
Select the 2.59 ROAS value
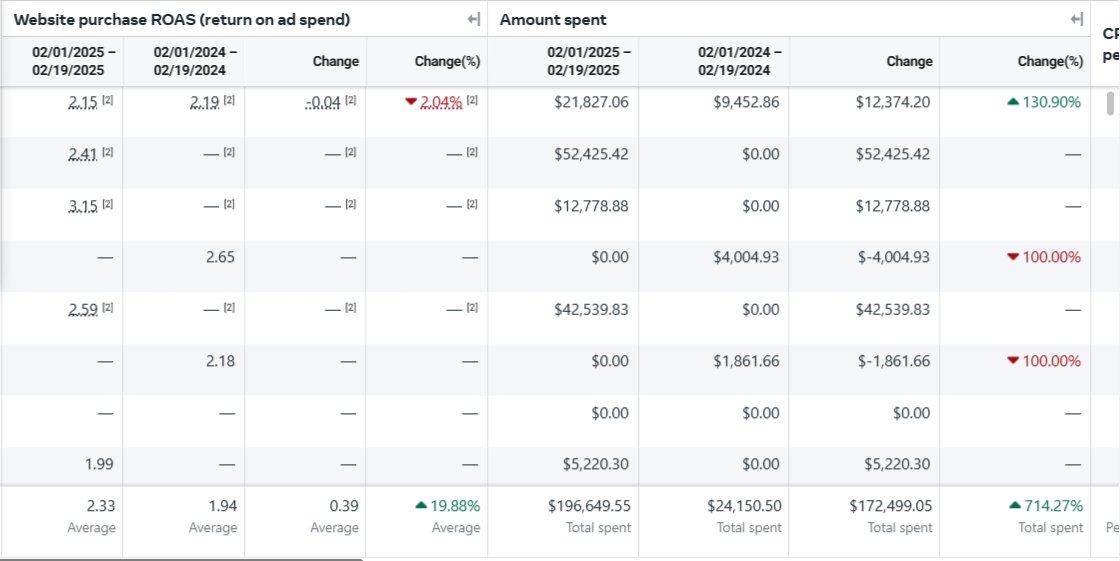83,310
